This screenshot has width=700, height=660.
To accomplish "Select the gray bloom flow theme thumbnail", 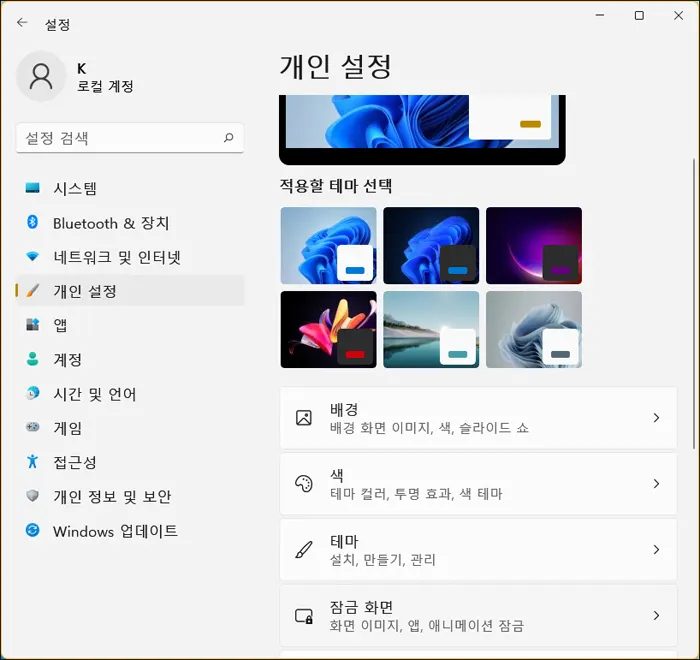I will [534, 330].
